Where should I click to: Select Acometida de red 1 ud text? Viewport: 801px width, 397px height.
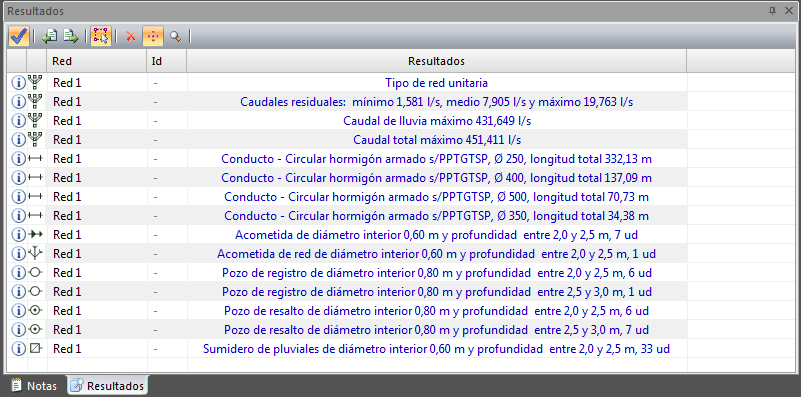coord(436,254)
